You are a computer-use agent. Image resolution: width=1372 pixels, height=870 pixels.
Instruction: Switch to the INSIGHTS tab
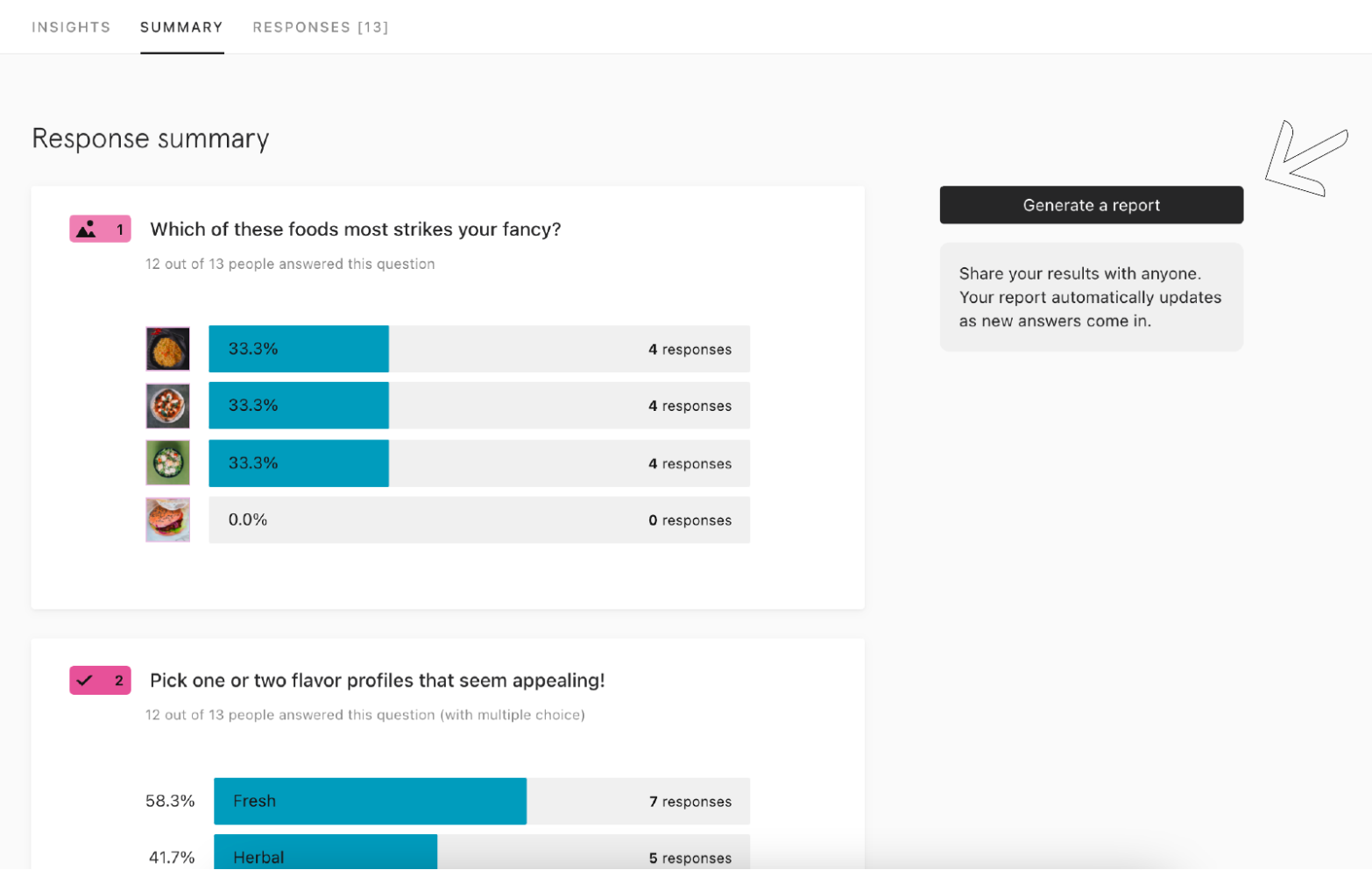71,26
